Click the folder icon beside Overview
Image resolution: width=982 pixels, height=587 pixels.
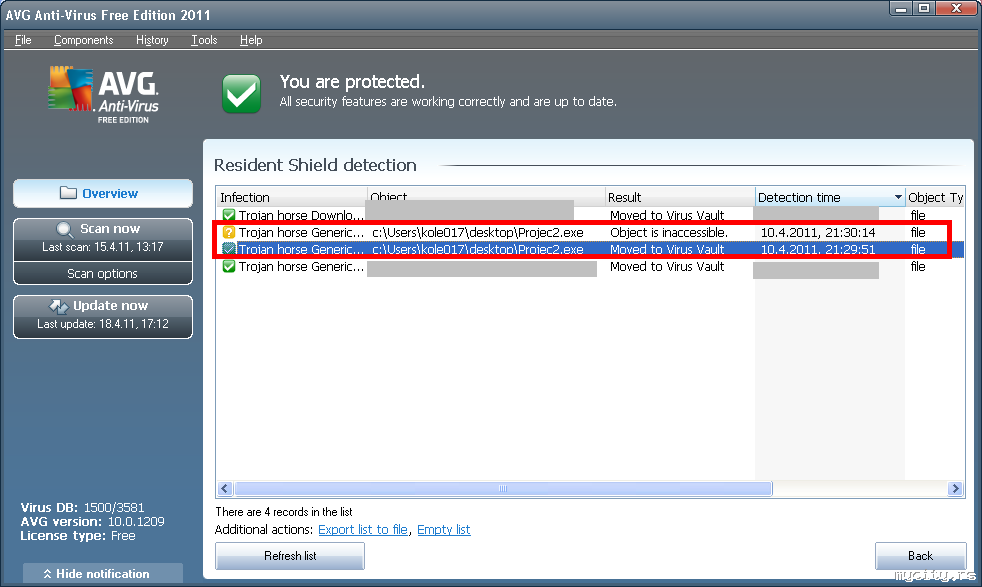(68, 193)
